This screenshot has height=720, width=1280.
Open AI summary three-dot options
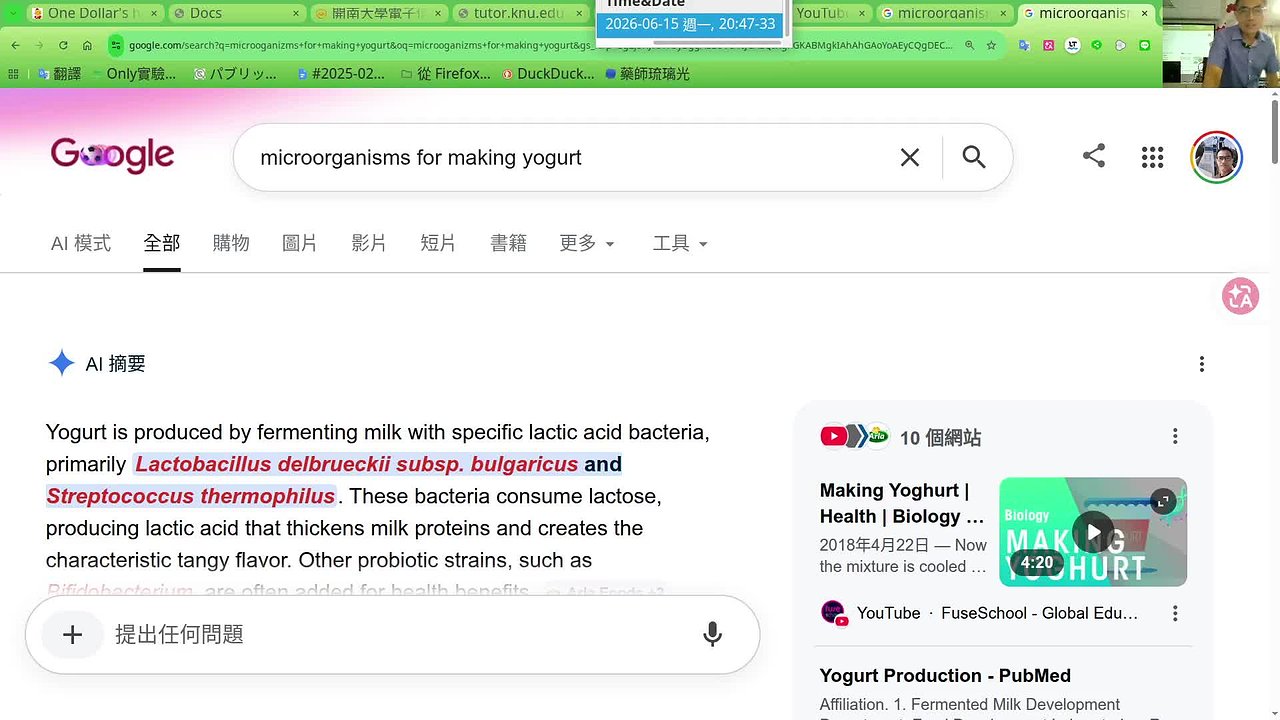pos(1202,364)
